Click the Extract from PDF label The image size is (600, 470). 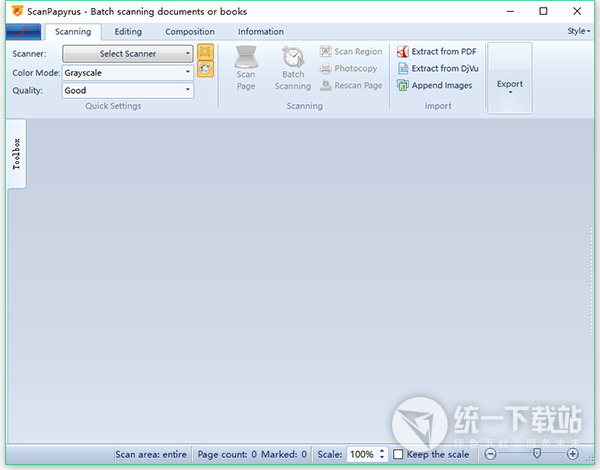444,51
